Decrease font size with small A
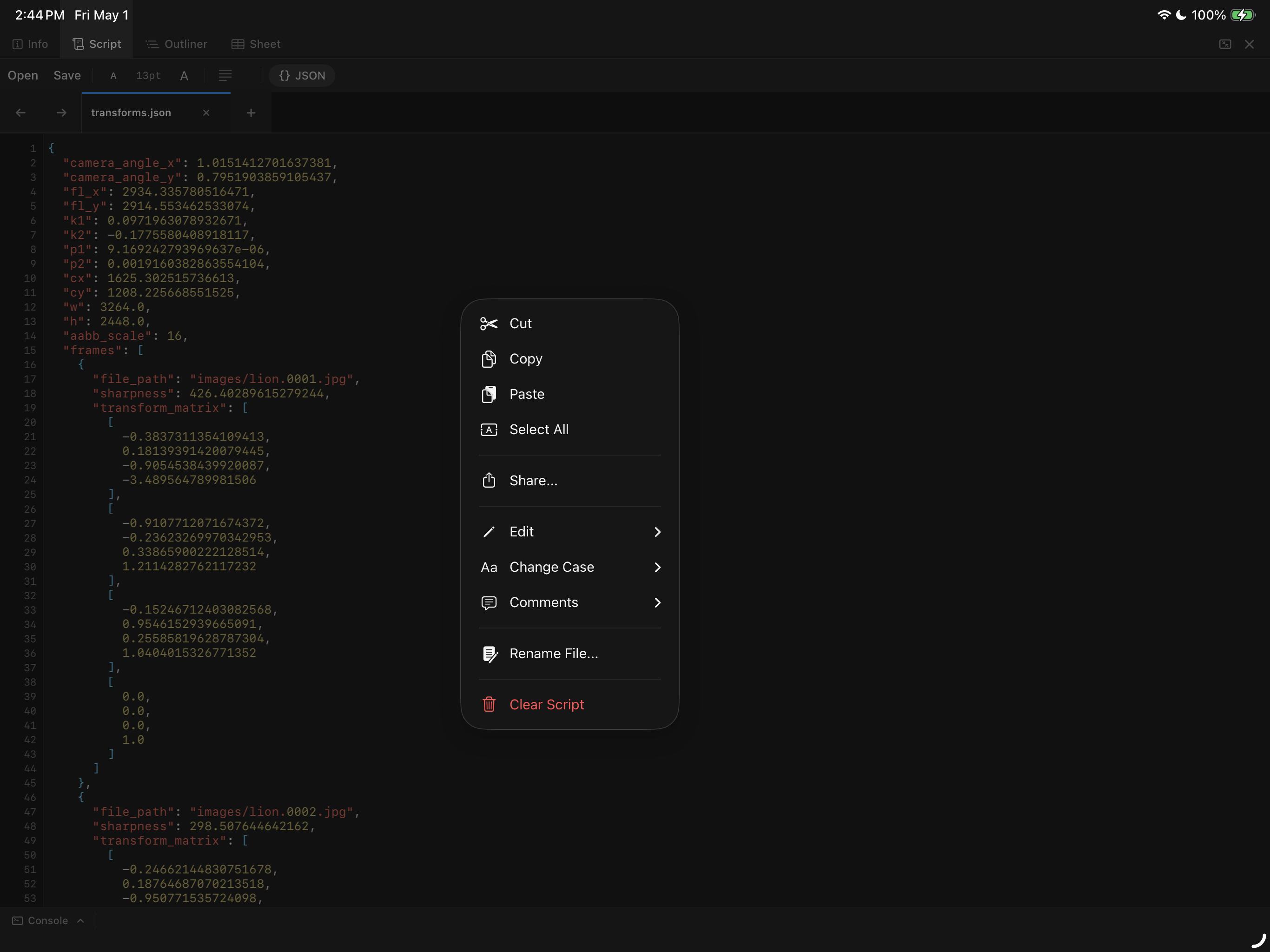Image resolution: width=1270 pixels, height=952 pixels. pyautogui.click(x=113, y=76)
